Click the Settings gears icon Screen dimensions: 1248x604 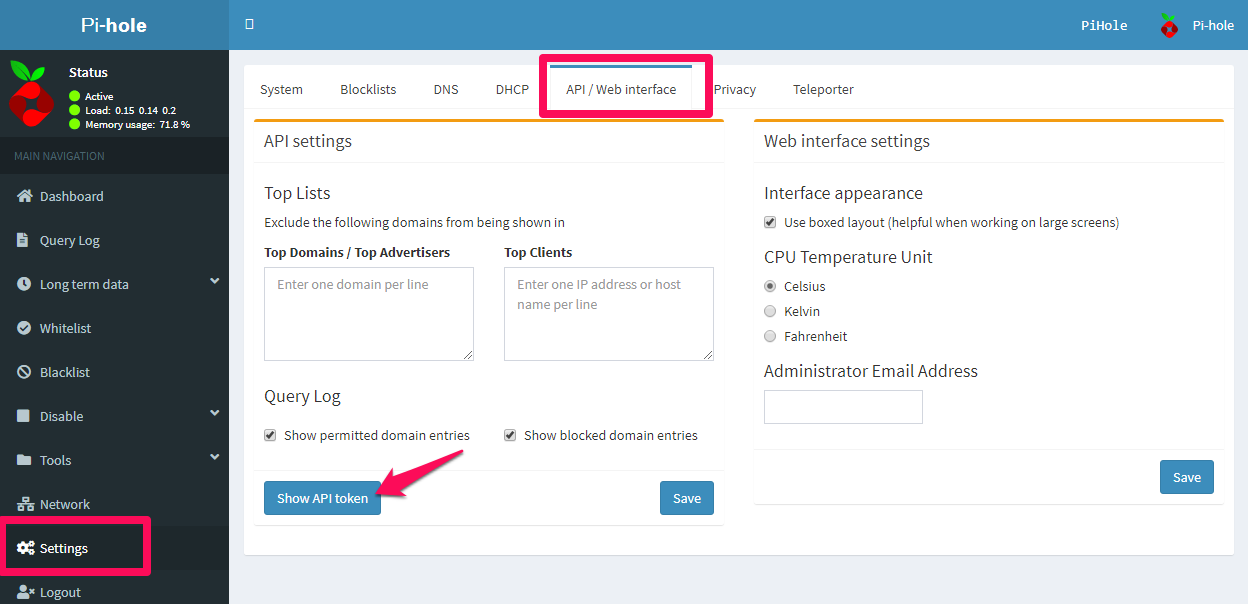[26, 548]
